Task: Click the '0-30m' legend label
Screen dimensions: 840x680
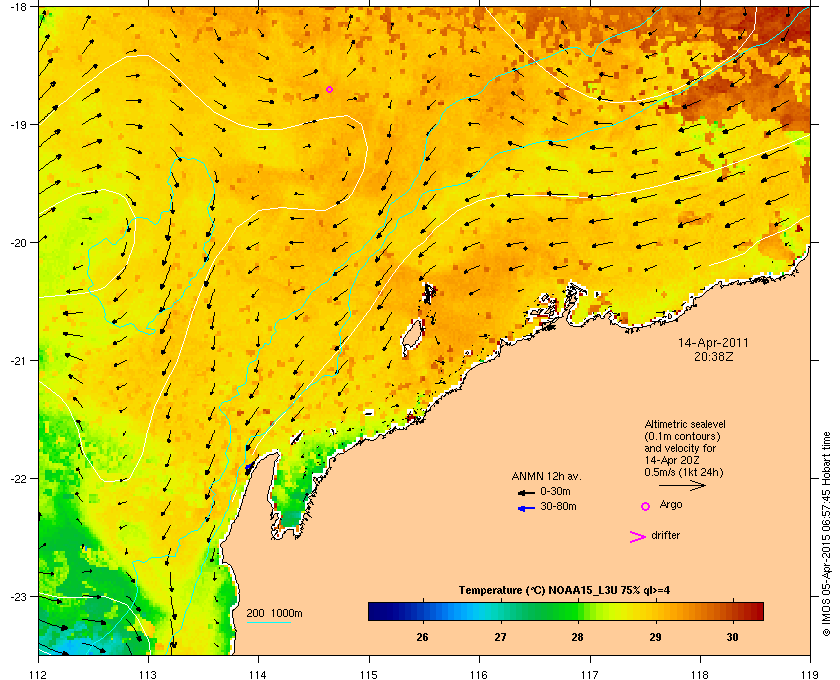Action: click(x=555, y=491)
